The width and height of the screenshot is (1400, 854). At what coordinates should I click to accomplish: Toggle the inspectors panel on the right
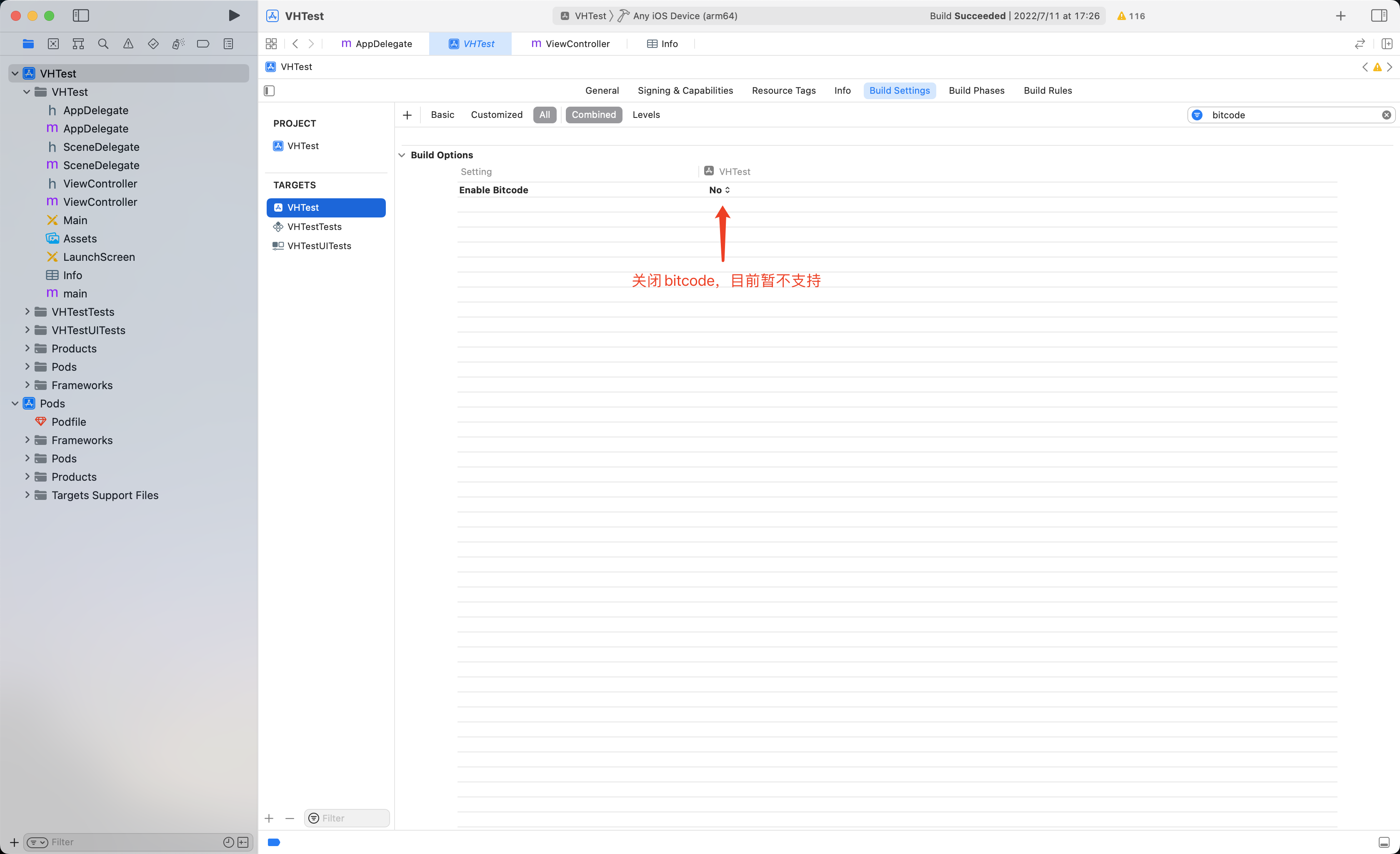tap(1379, 15)
